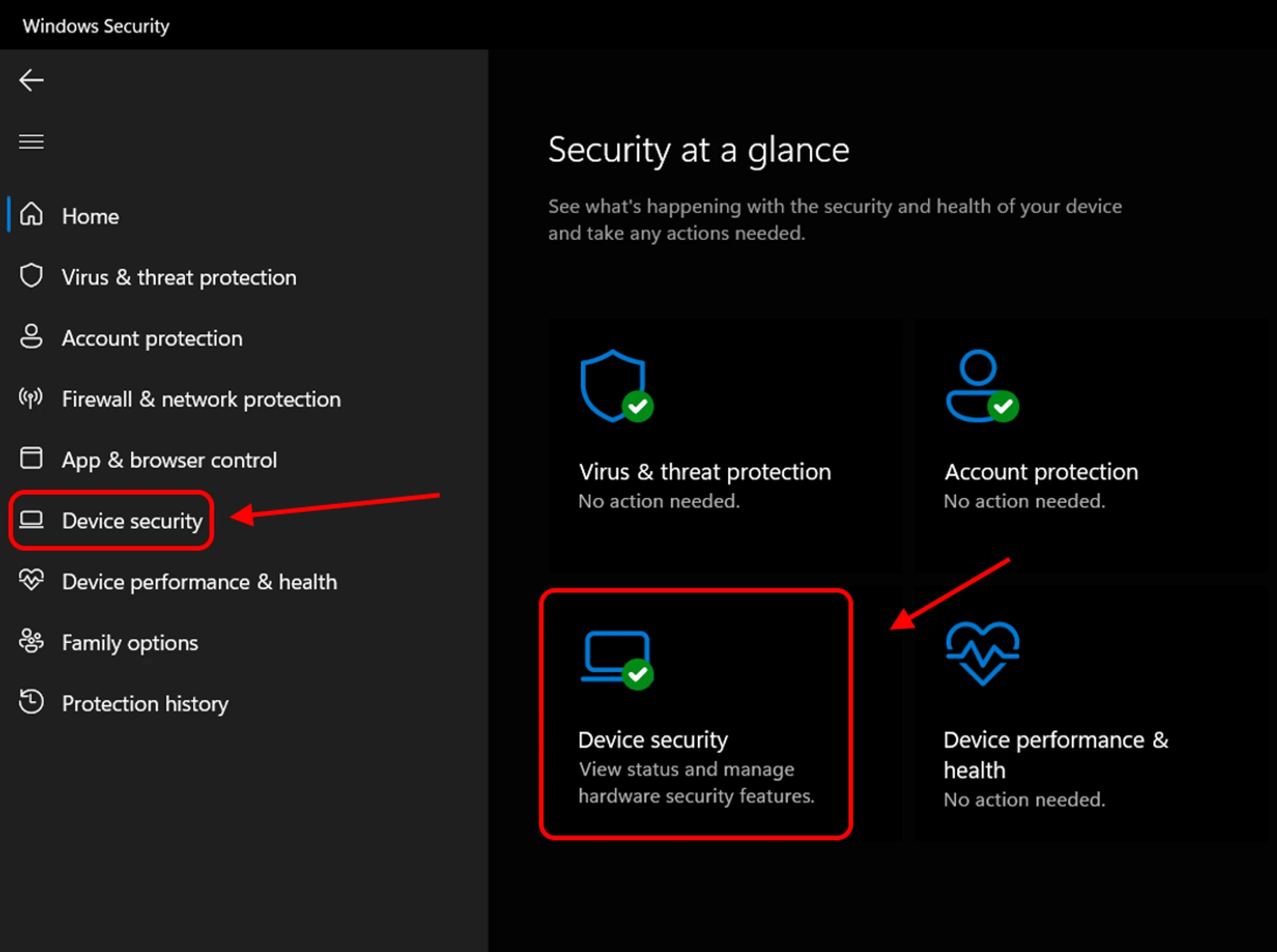Click the App & browser control window icon
Image resolution: width=1277 pixels, height=952 pixels.
click(31, 458)
